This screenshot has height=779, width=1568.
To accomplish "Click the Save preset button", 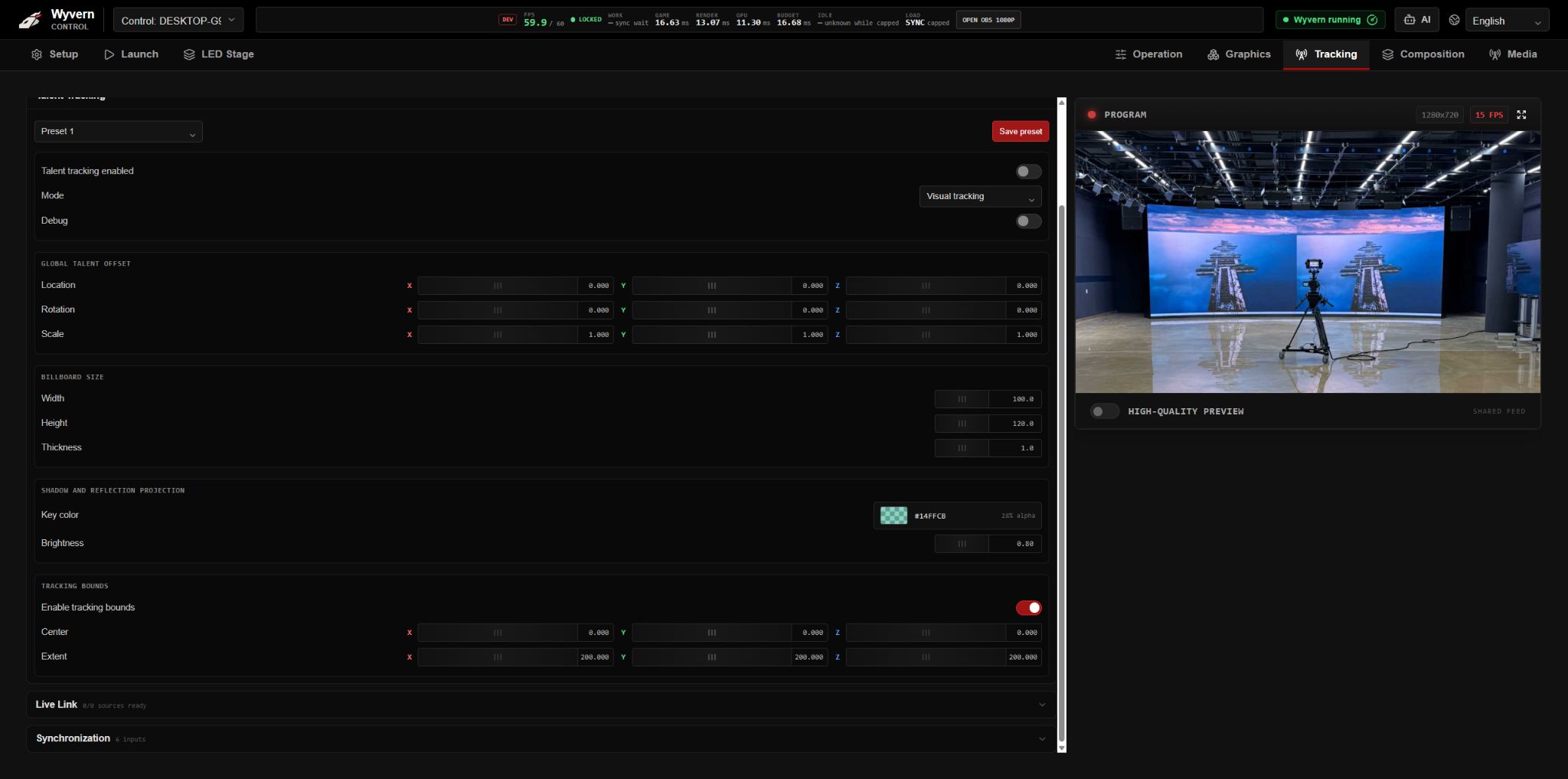I will [x=1020, y=132].
